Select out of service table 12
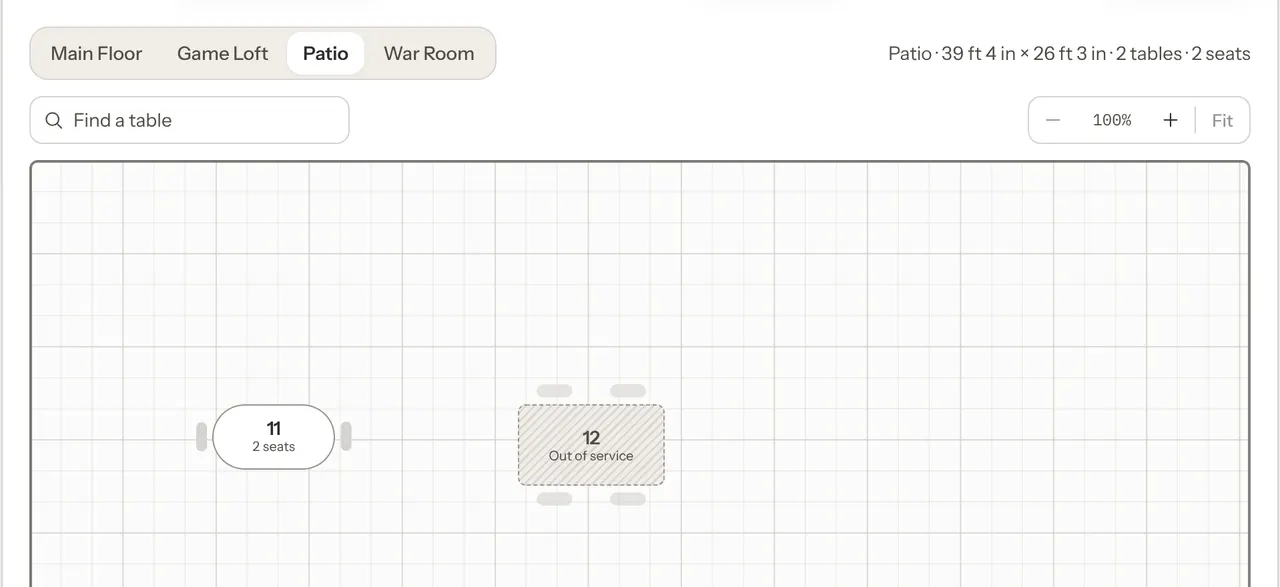 (x=591, y=445)
